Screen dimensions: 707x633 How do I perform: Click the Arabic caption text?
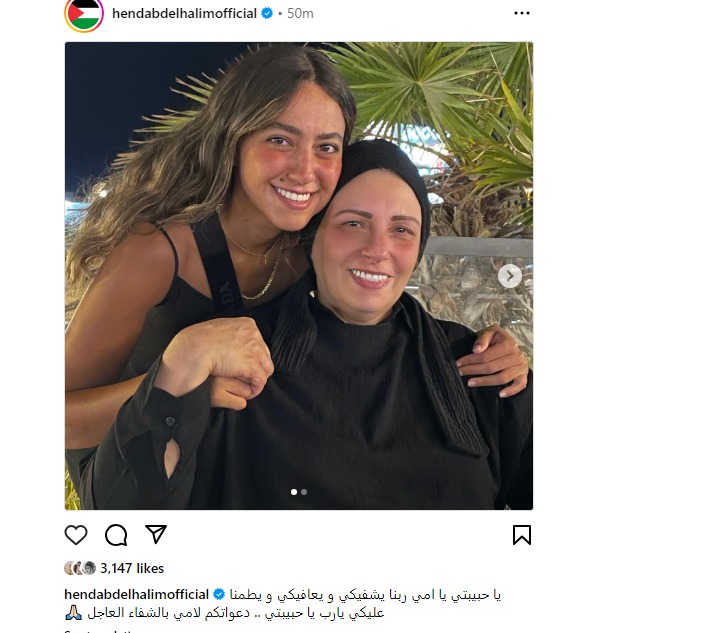(x=293, y=604)
